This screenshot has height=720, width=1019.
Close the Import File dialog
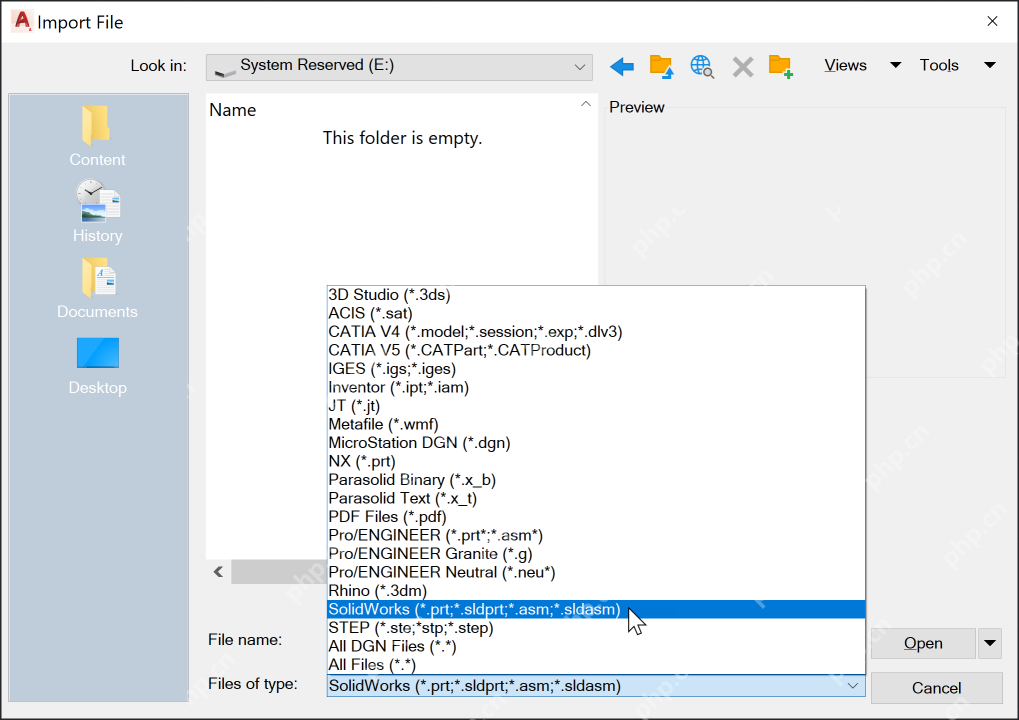(x=992, y=21)
